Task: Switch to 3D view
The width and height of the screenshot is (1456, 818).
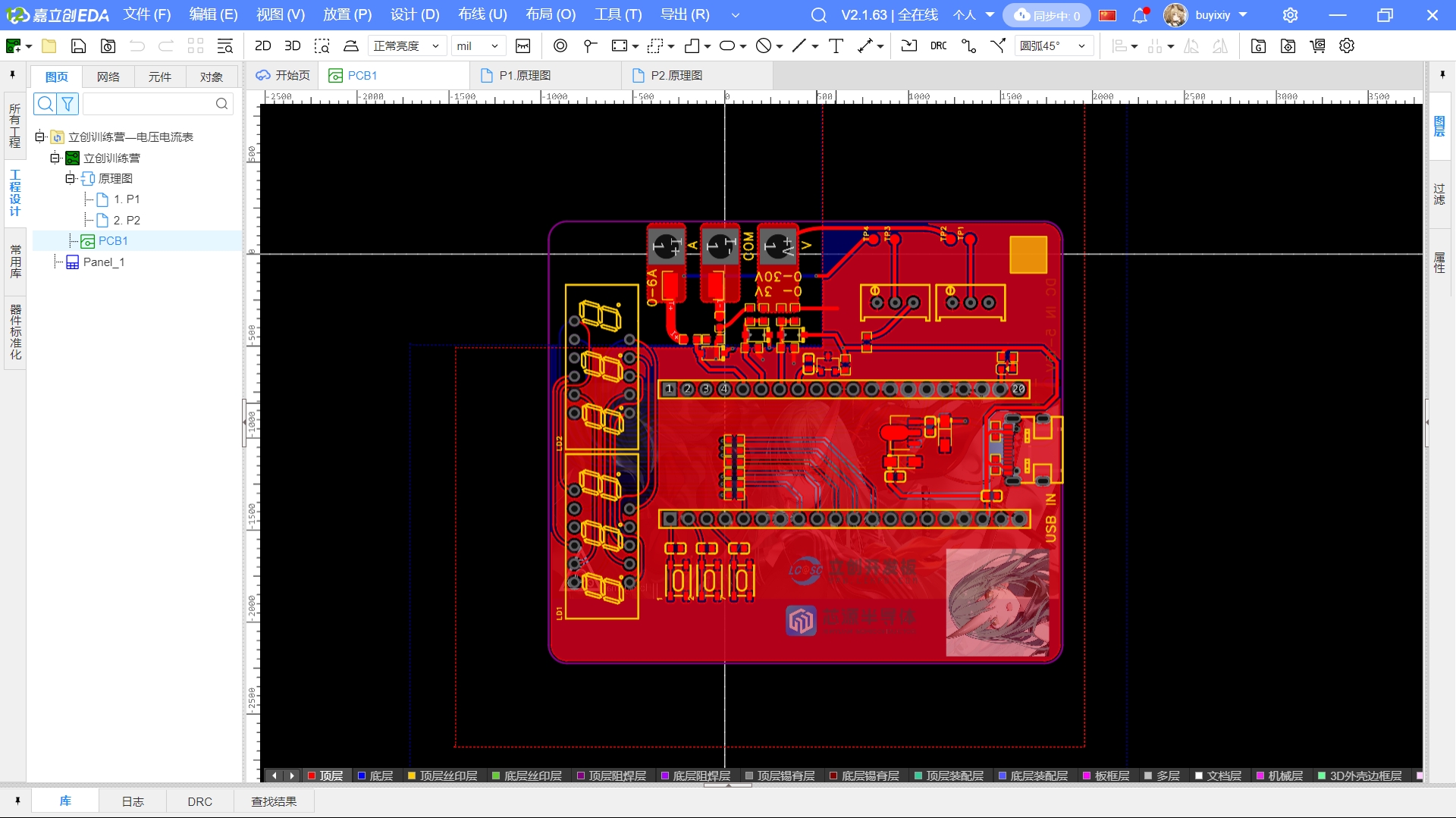Action: click(293, 46)
